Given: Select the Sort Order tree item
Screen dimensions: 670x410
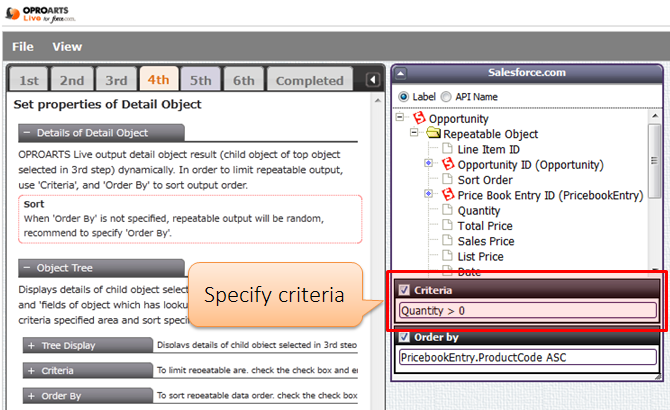Looking at the screenshot, I should (x=485, y=180).
